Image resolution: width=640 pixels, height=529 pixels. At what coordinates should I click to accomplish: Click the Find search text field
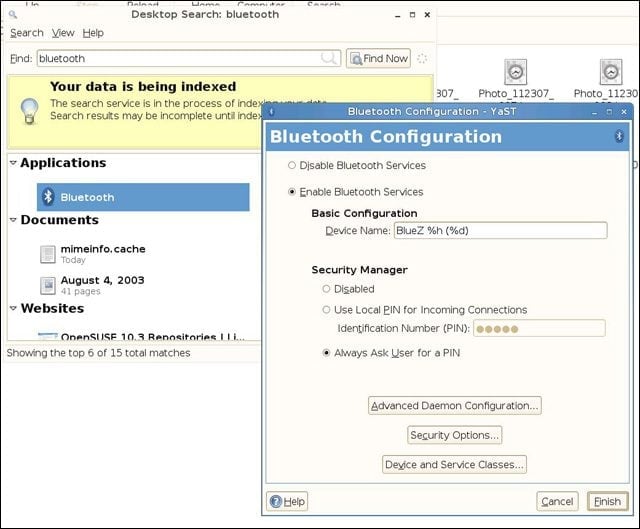click(189, 58)
